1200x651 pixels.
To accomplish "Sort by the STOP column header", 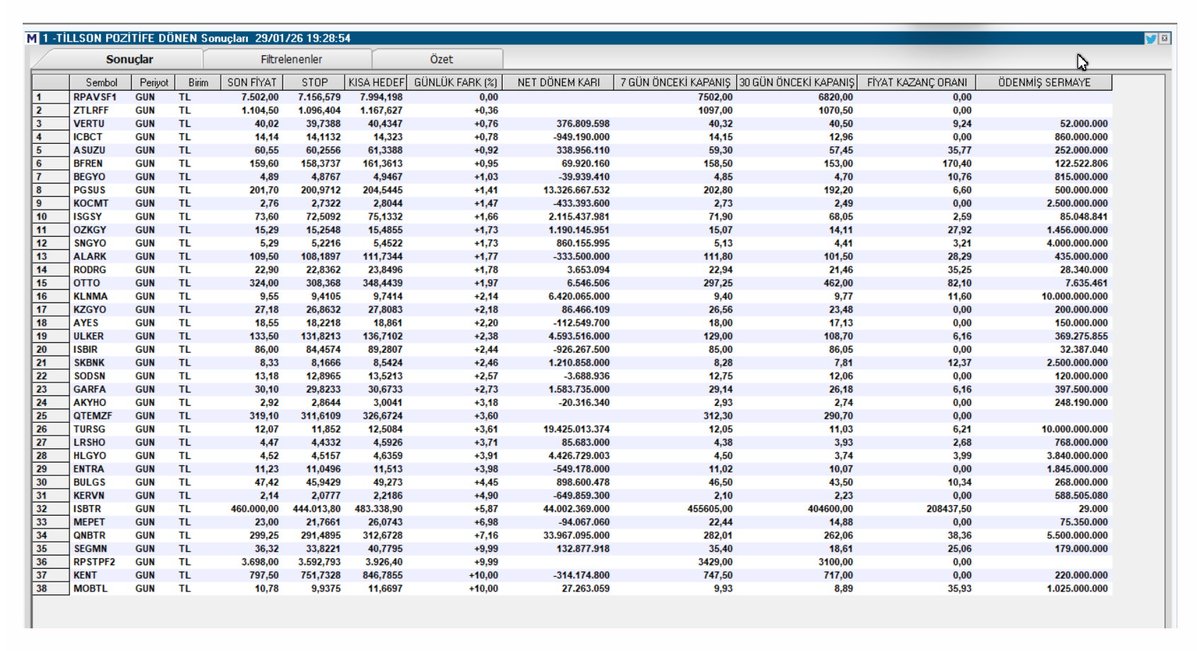I will click(312, 82).
